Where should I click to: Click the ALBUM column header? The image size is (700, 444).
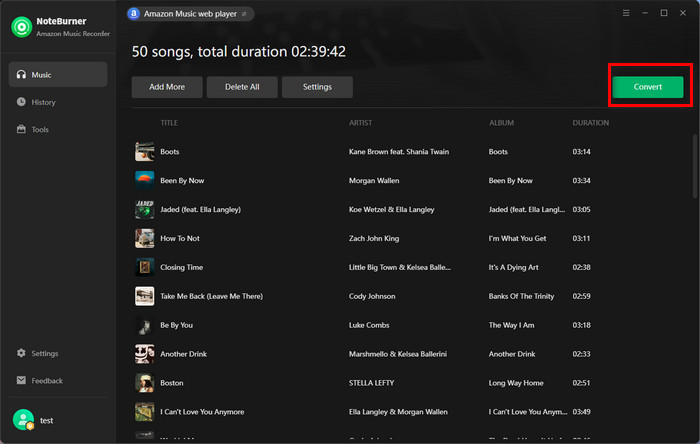pyautogui.click(x=501, y=123)
